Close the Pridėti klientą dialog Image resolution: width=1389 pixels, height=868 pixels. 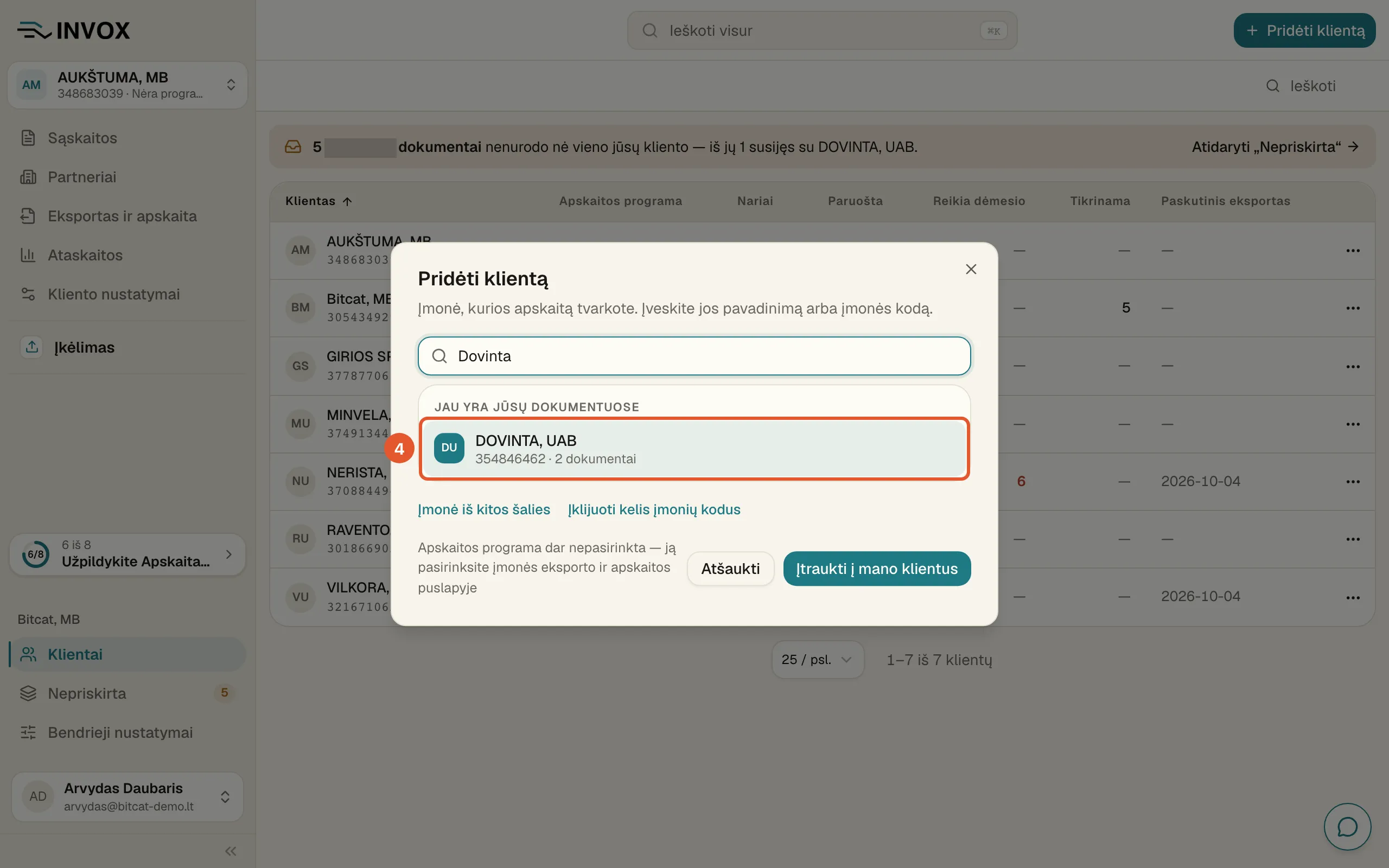971,269
